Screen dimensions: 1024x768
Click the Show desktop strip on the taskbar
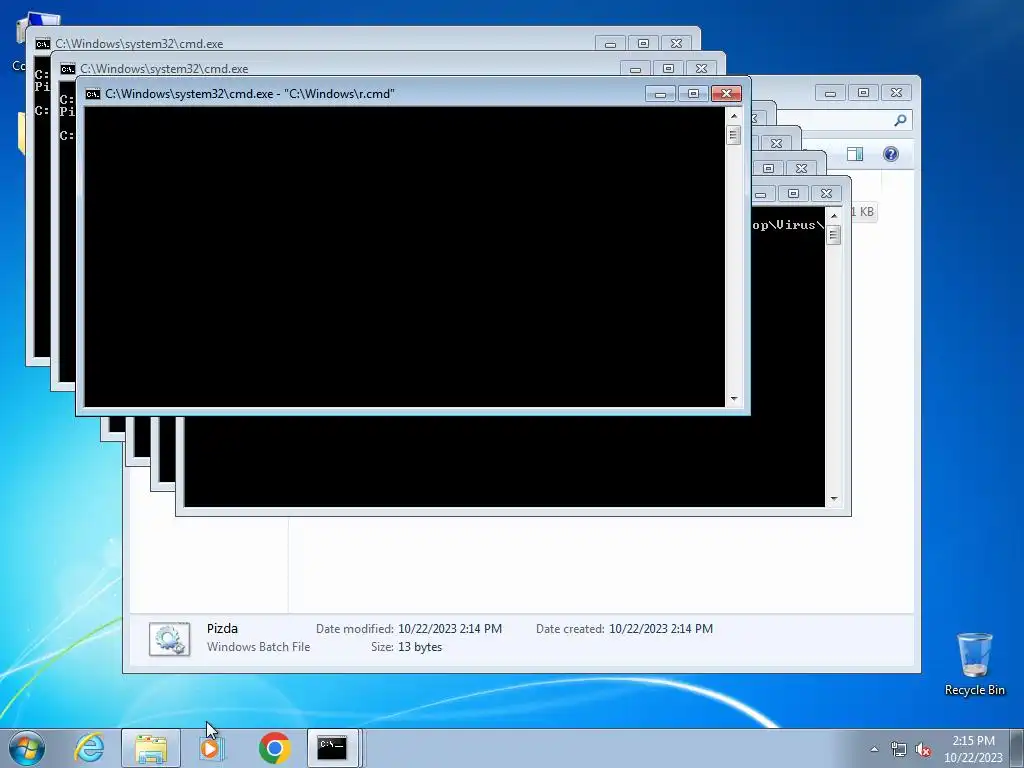click(x=1019, y=748)
